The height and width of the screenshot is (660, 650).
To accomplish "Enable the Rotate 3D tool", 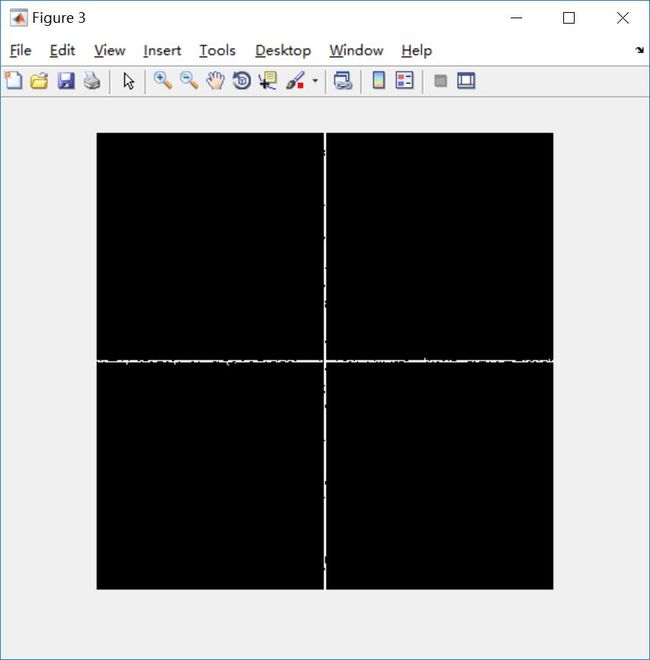I will 242,80.
